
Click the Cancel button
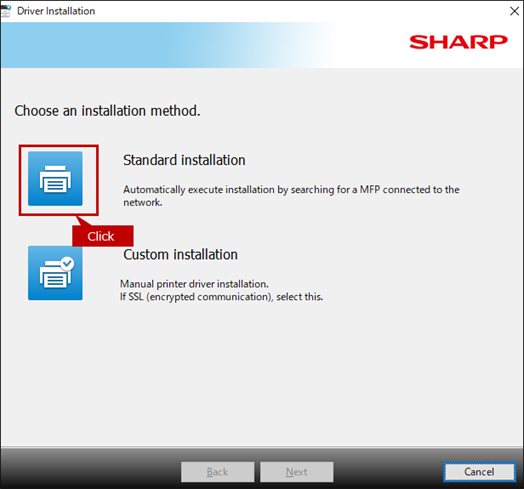coord(479,472)
